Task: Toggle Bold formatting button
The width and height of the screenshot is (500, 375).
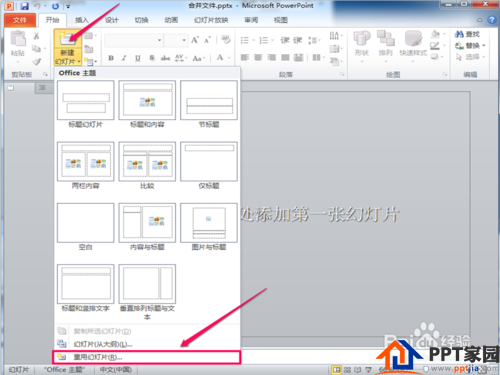Action: [x=111, y=58]
